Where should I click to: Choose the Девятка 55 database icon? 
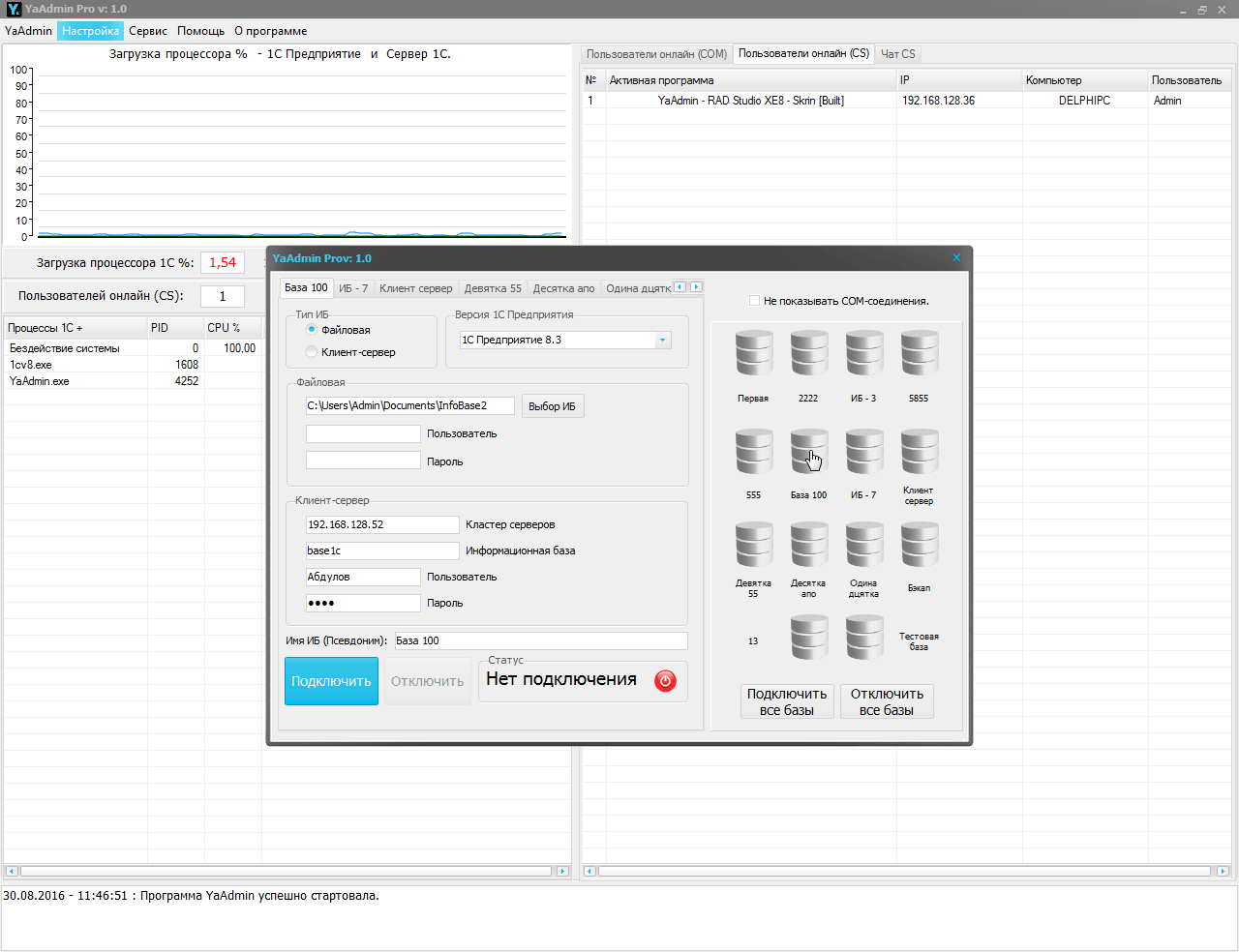(x=754, y=545)
